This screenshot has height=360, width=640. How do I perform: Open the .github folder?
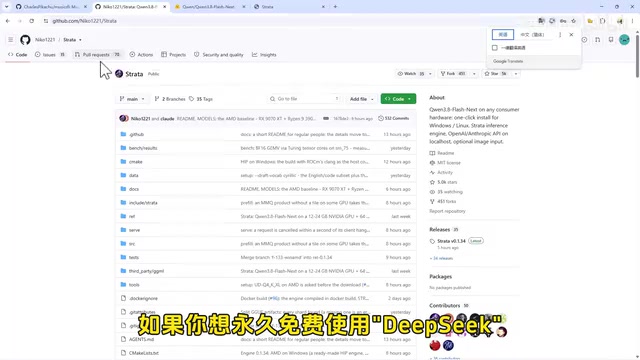point(136,134)
